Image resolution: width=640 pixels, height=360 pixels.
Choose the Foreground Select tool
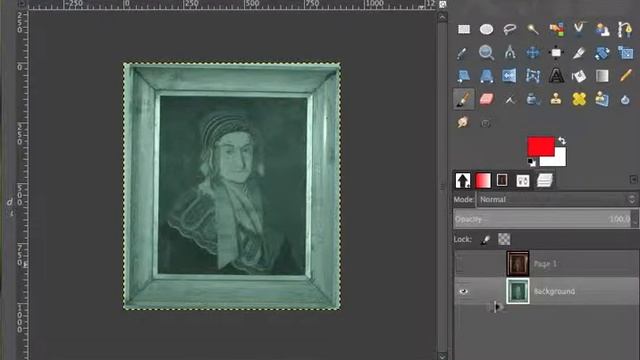(x=602, y=29)
